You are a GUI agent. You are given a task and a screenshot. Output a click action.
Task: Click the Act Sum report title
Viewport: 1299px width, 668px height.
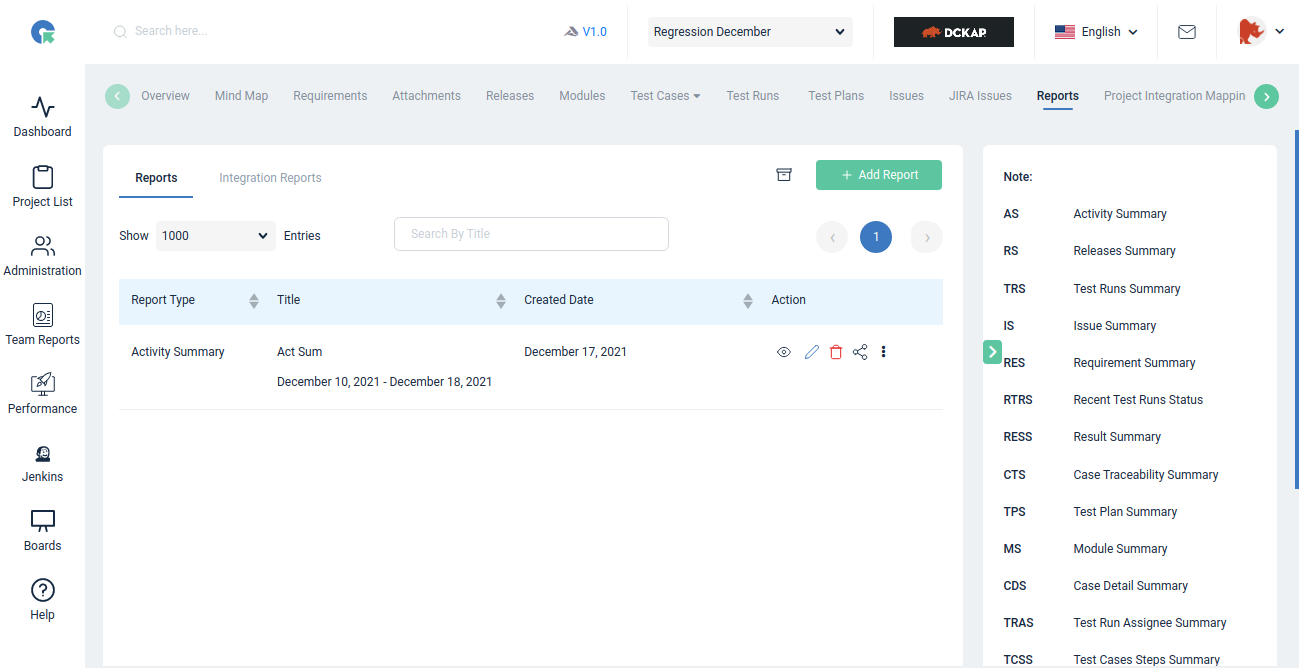(299, 352)
